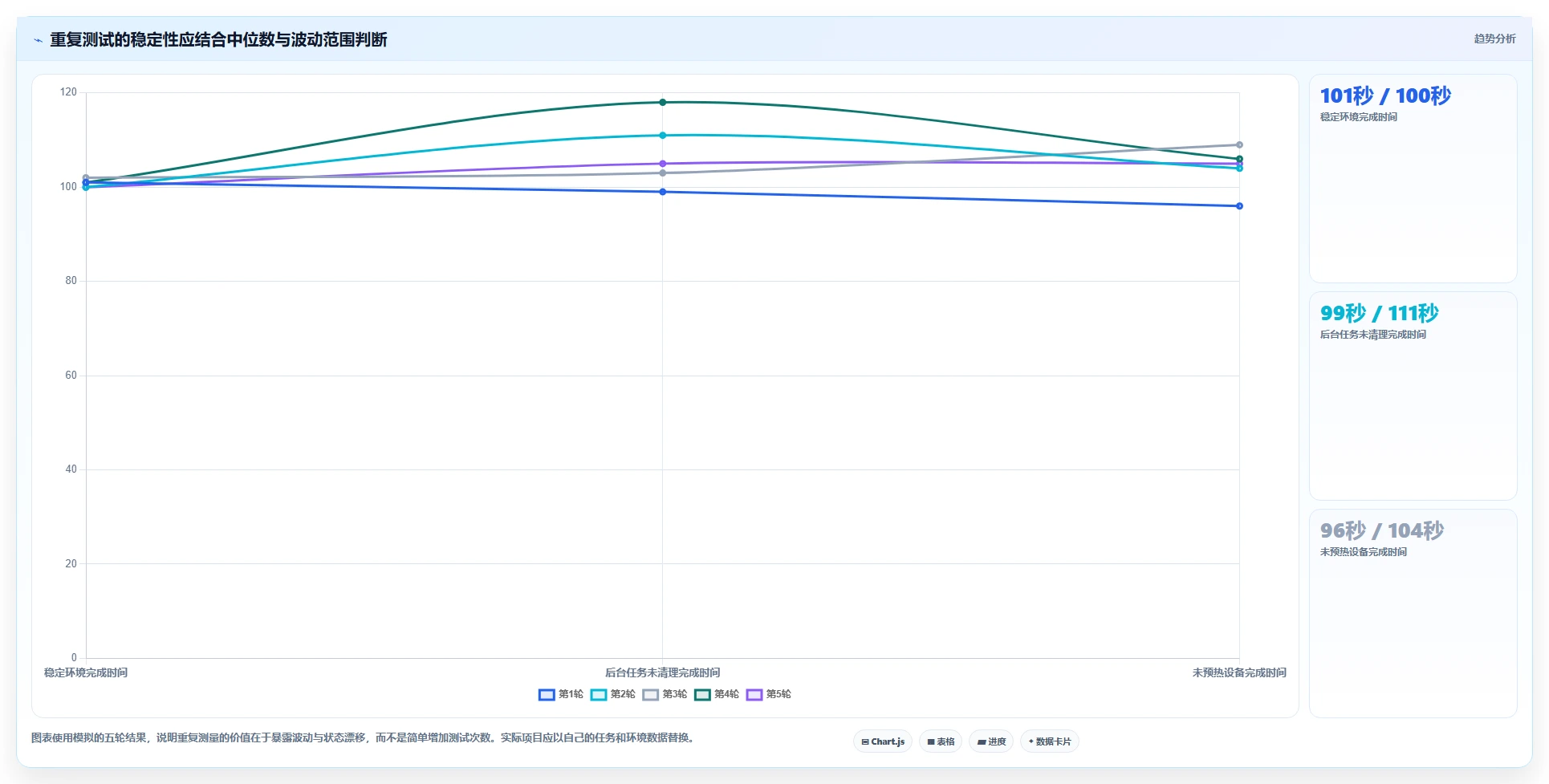Viewport: 1549px width, 784px height.
Task: Click the blue middle data point near 99
Action: pyautogui.click(x=662, y=192)
